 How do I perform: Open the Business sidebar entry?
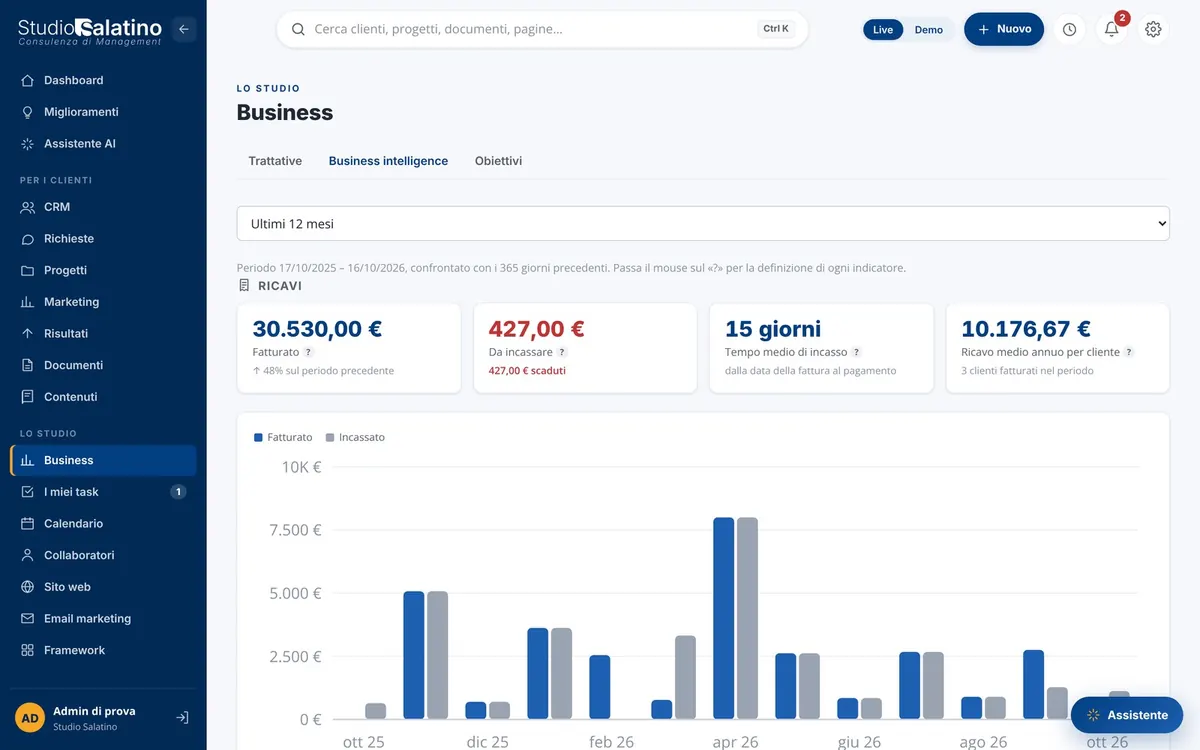click(x=103, y=460)
